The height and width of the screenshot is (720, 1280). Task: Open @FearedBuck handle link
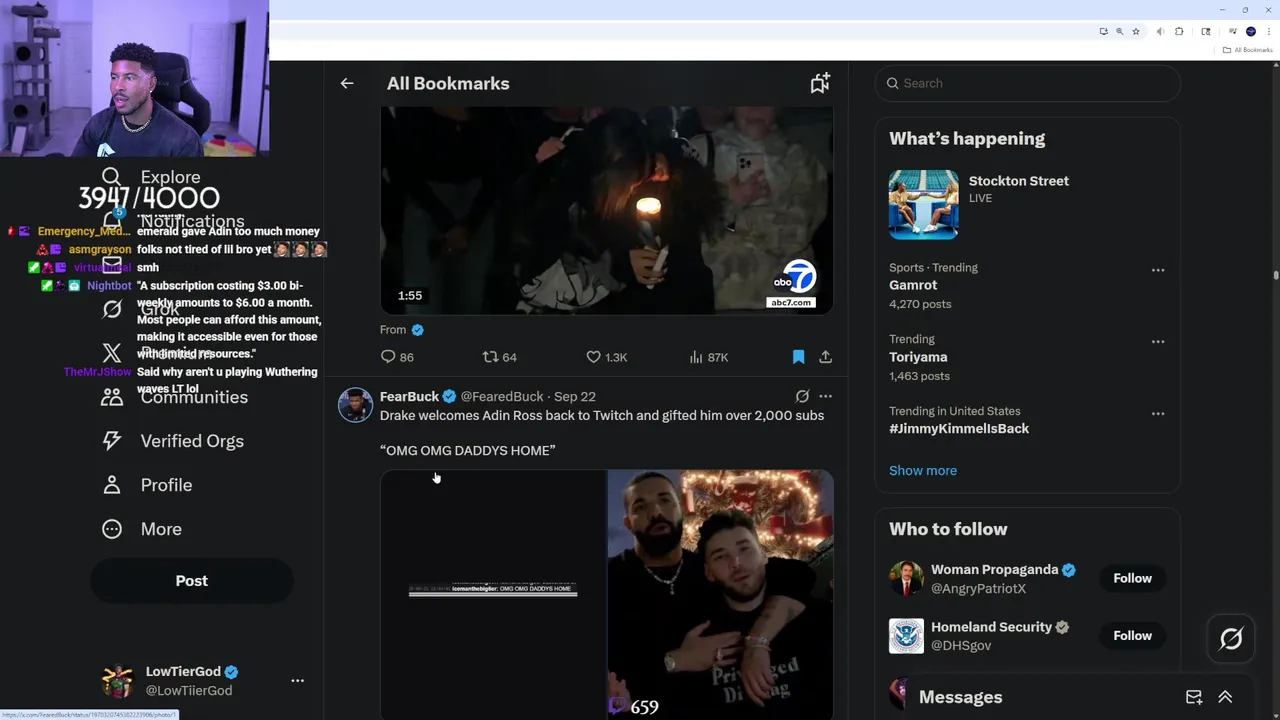(502, 397)
